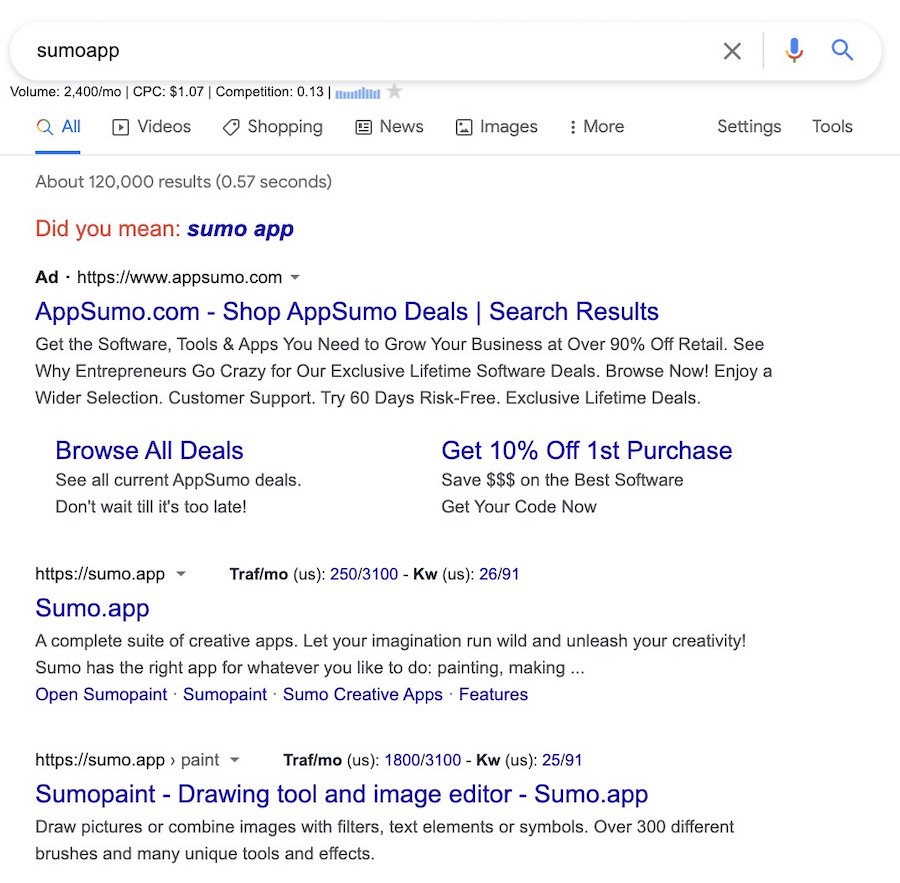Switch to the Shopping tab
This screenshot has width=900, height=883.
pos(273,127)
